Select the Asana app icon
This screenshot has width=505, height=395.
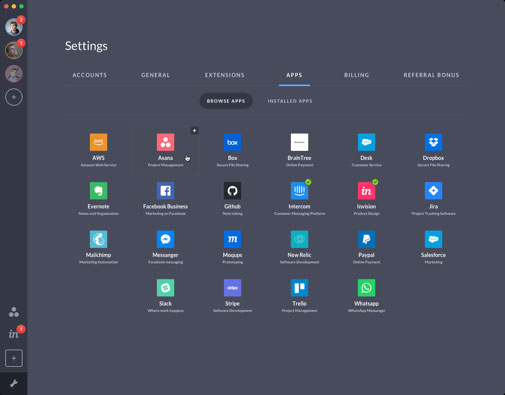(165, 142)
